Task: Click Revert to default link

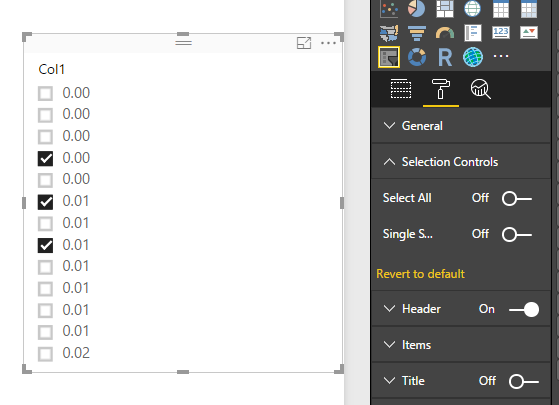Action: click(420, 274)
